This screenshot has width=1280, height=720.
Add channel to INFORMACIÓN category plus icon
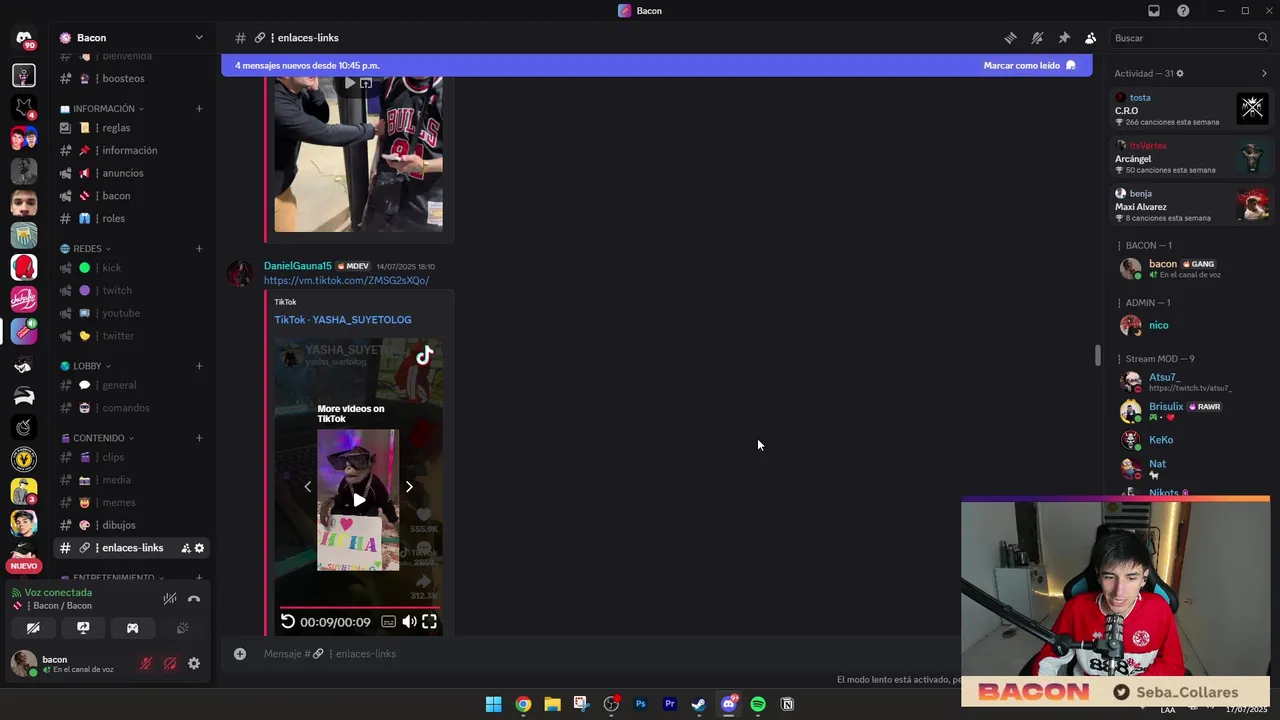[199, 108]
